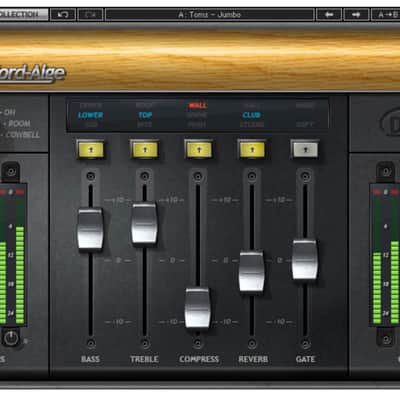Click the power symbol below input meter
This screenshot has height=400, width=400.
tap(11, 338)
